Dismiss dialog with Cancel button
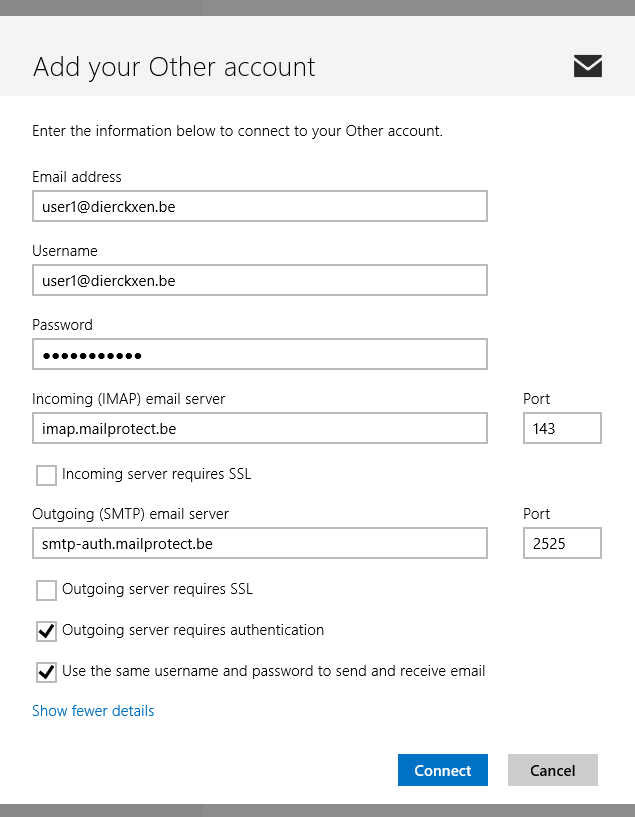635x817 pixels. (x=553, y=770)
